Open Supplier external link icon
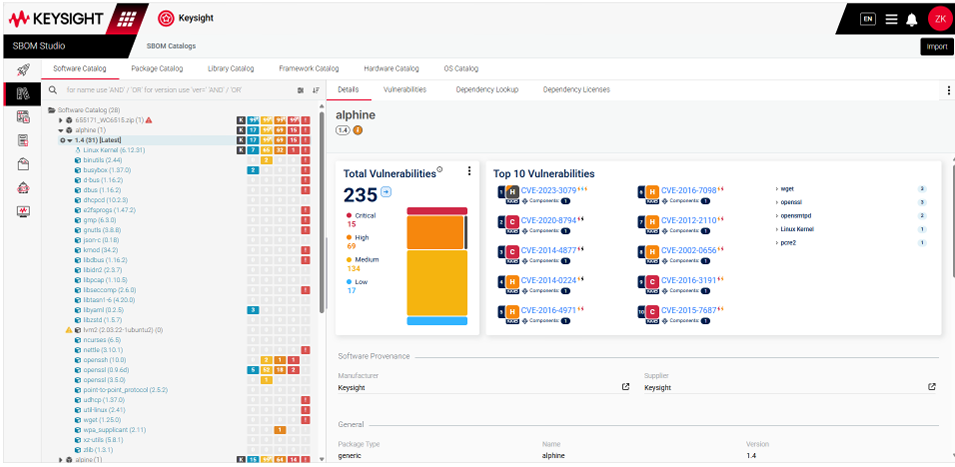The image size is (955, 467). [x=931, y=387]
